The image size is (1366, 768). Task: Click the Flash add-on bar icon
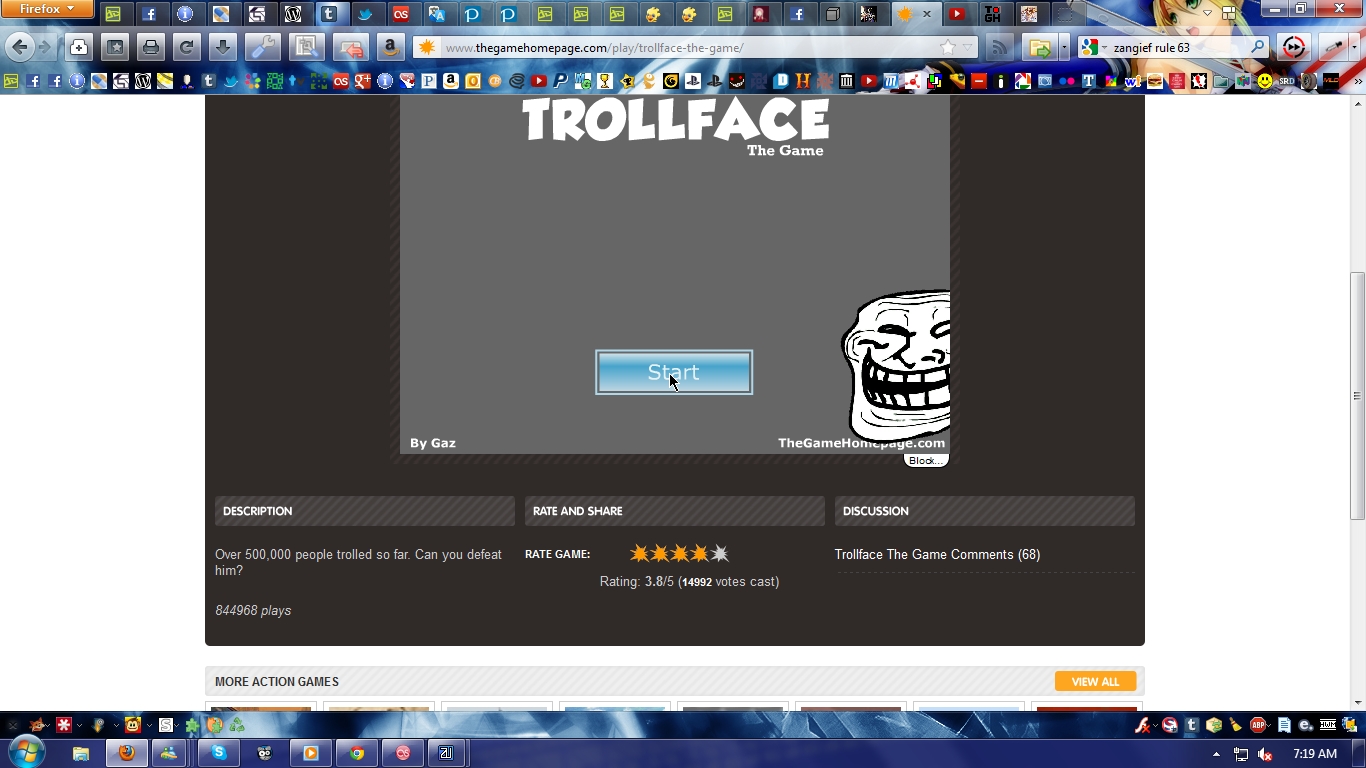1143,725
